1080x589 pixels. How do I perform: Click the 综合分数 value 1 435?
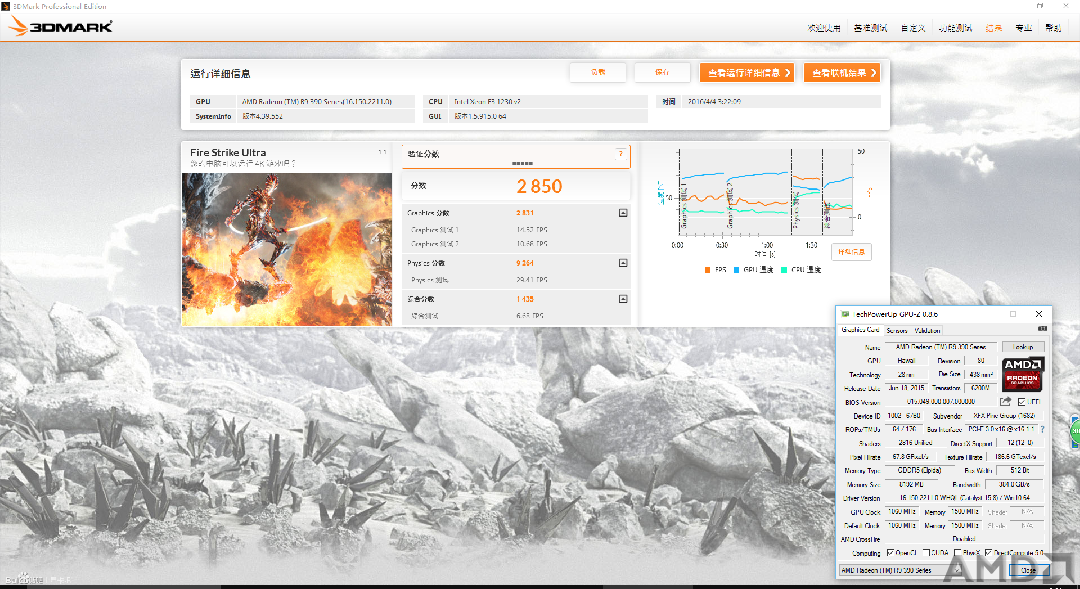pos(525,299)
